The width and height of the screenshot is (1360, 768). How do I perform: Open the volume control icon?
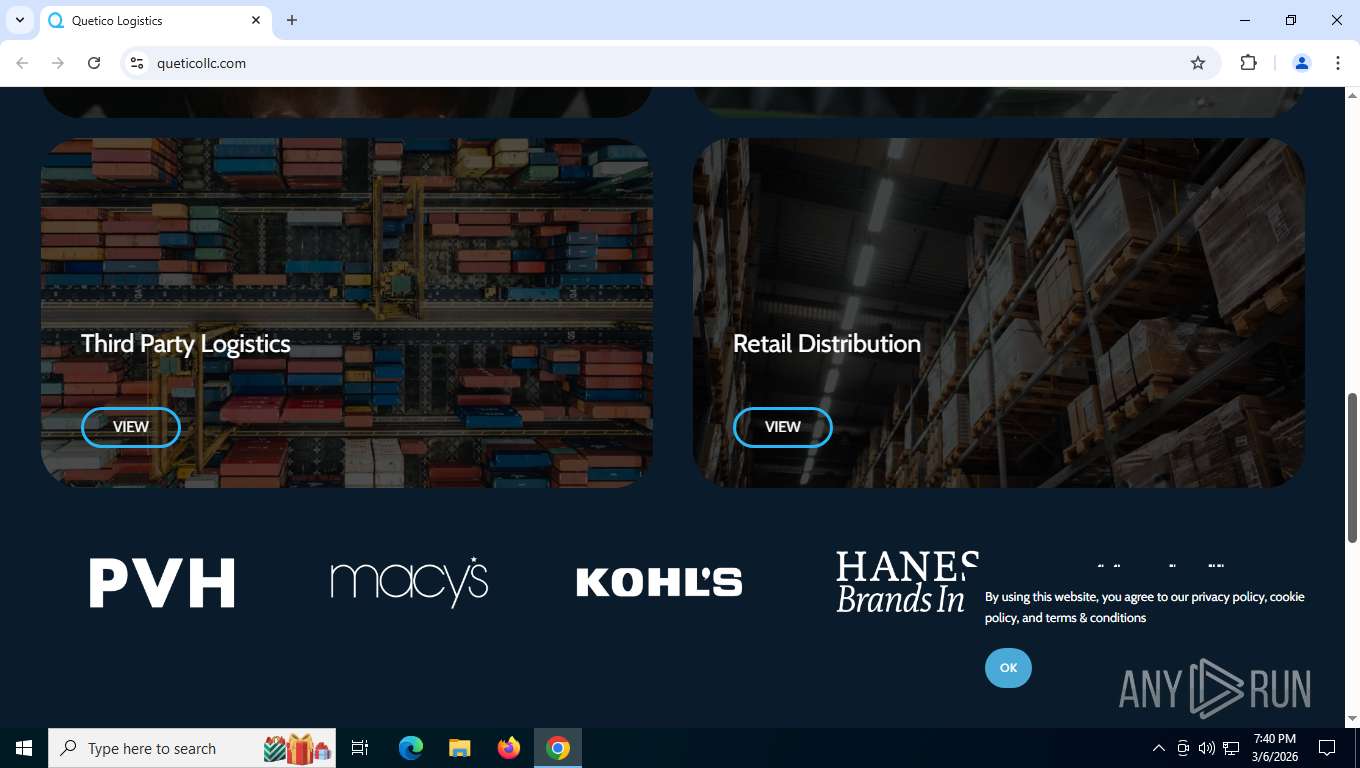(1207, 748)
